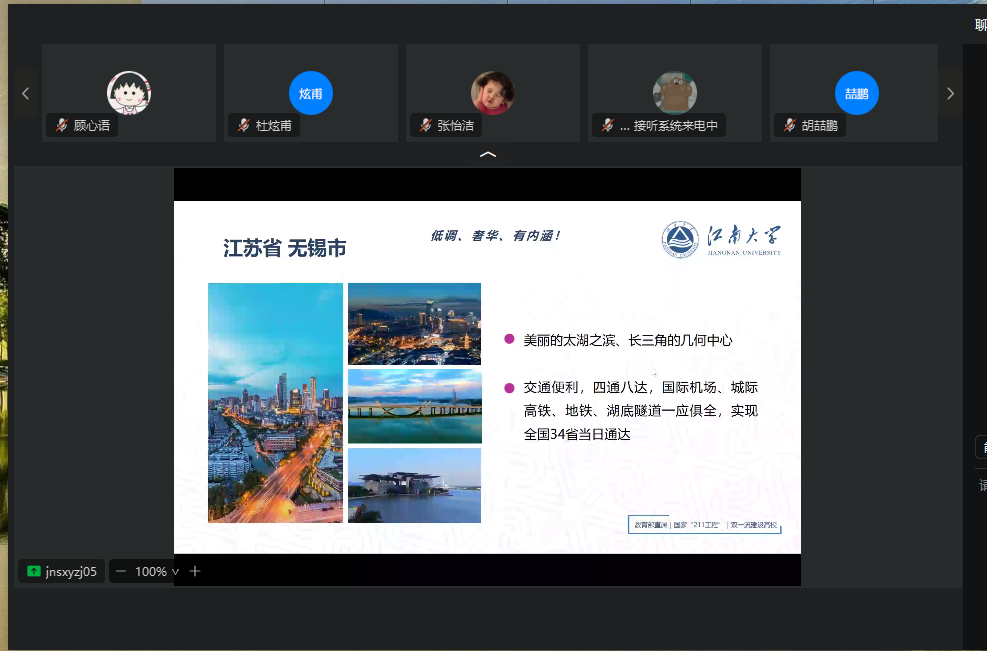Select 胡喆鹏's blue avatar
Screen dimensions: 987x651
[x=856, y=93]
